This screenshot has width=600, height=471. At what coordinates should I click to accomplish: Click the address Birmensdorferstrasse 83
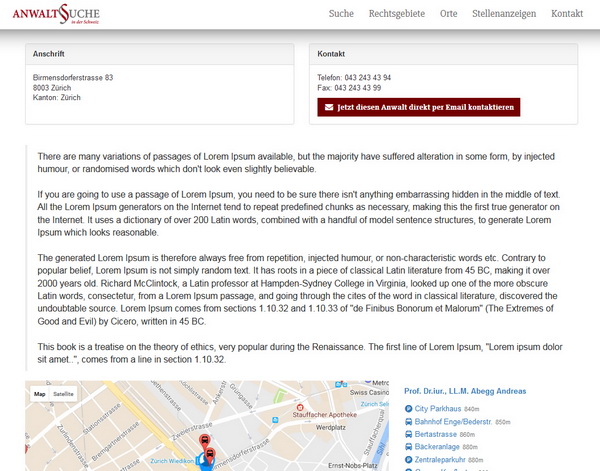(x=73, y=78)
